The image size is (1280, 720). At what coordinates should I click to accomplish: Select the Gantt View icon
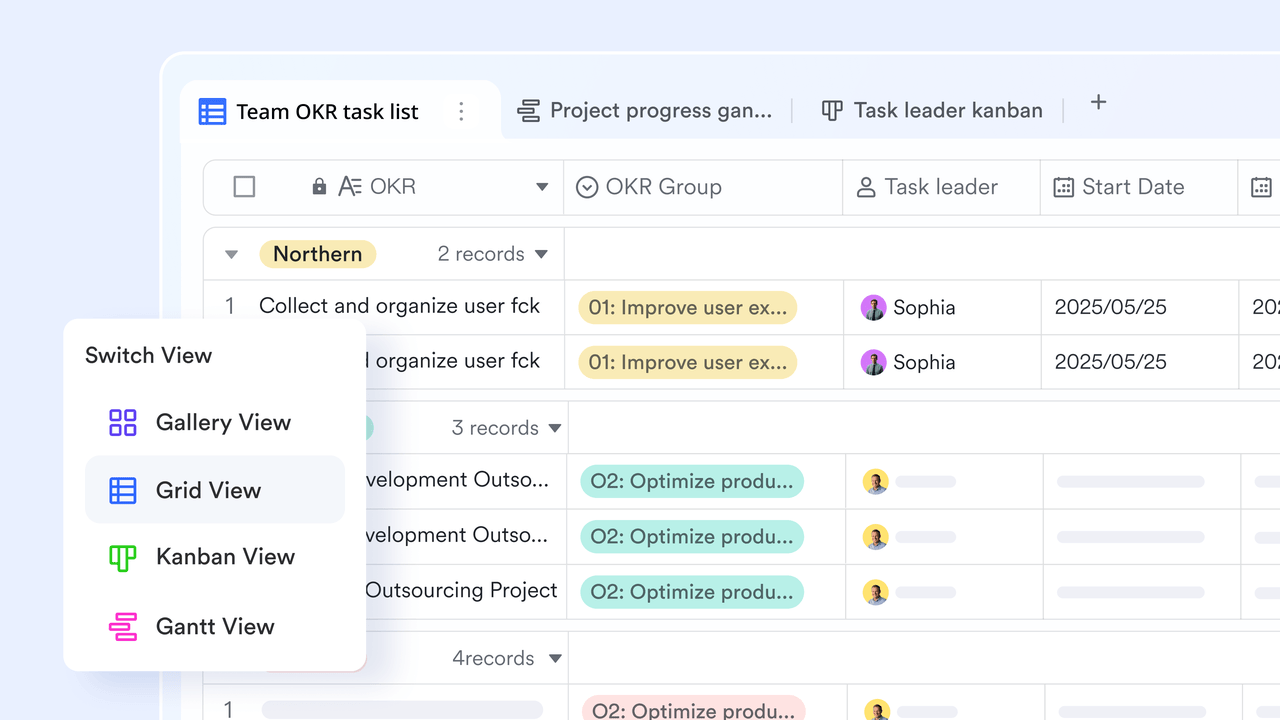pos(123,627)
